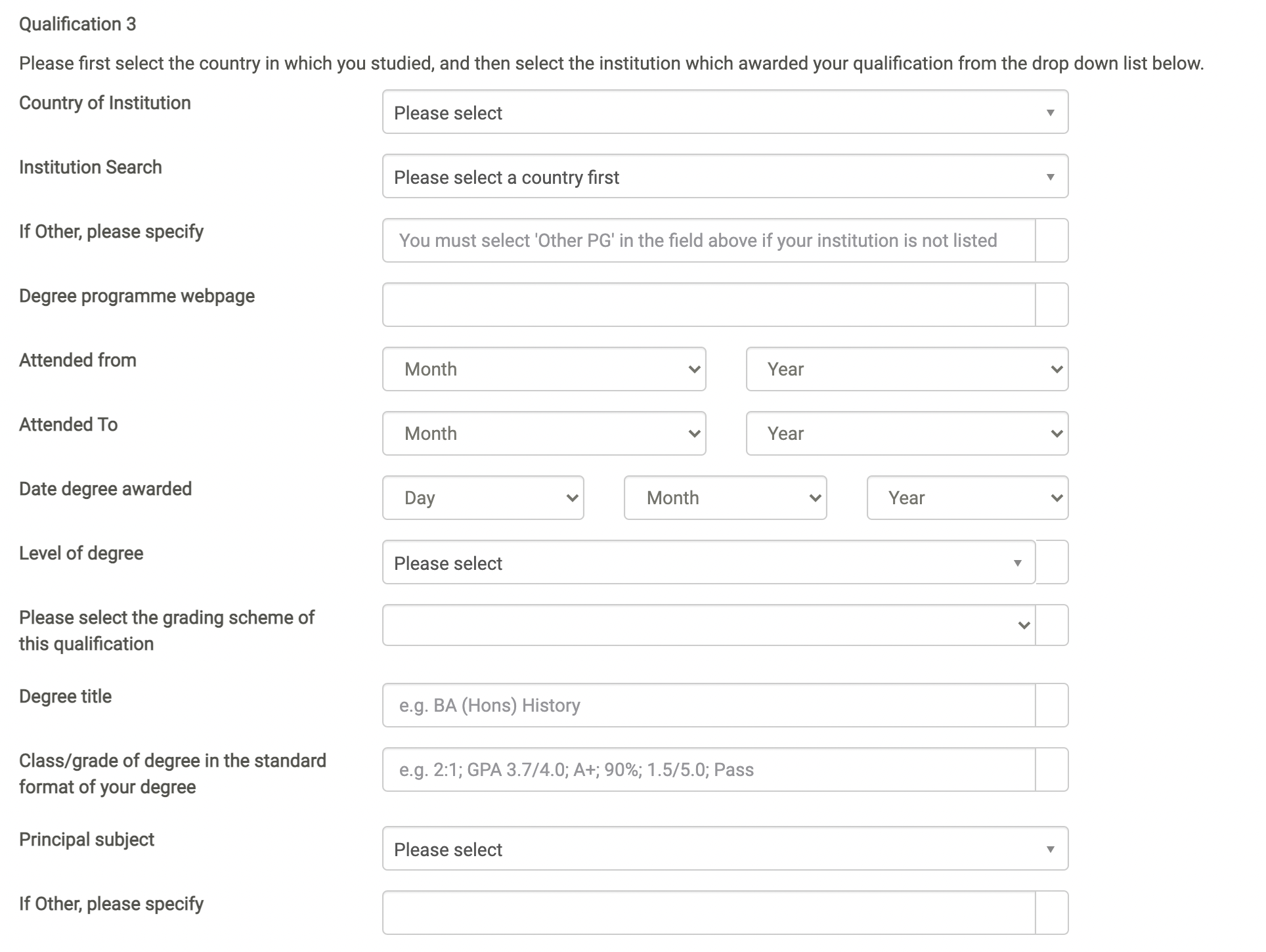Click the Class/grade of degree field
Image resolution: width=1266 pixels, height=952 pixels.
[x=708, y=770]
